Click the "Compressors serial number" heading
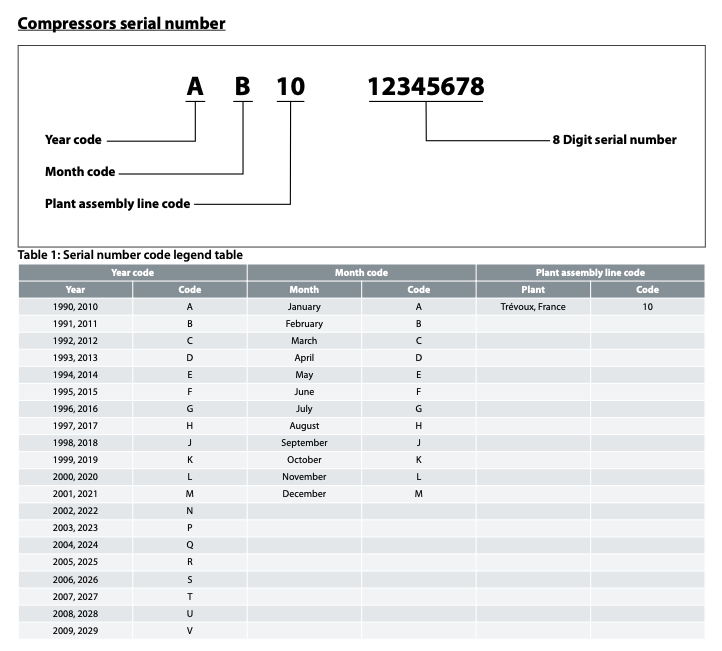The image size is (722, 651). (121, 23)
